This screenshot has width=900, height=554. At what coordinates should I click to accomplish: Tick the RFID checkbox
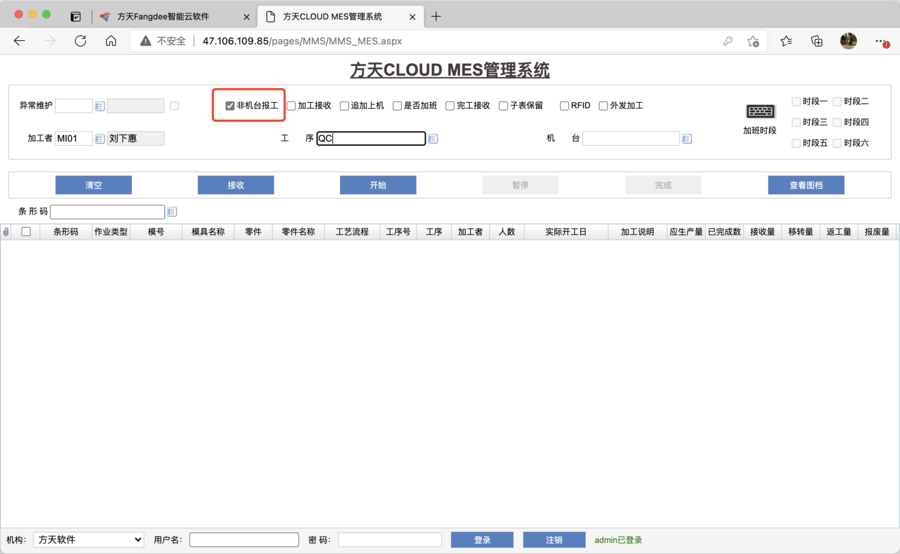(565, 106)
